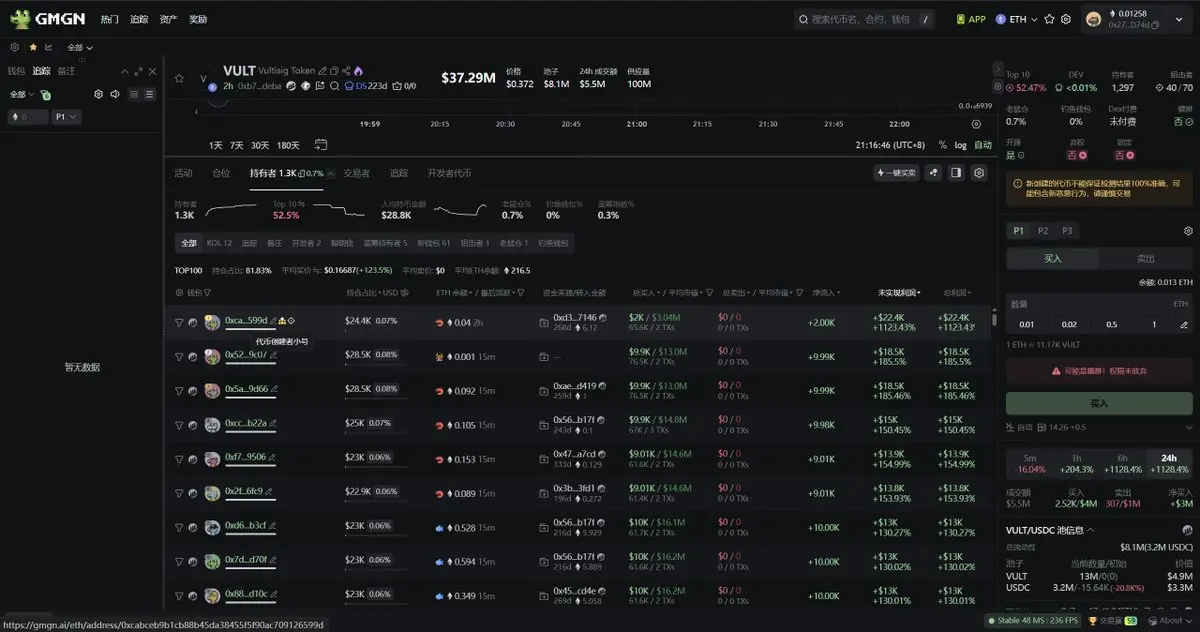Copy the VULT token address
The height and width of the screenshot is (632, 1200).
(x=334, y=71)
